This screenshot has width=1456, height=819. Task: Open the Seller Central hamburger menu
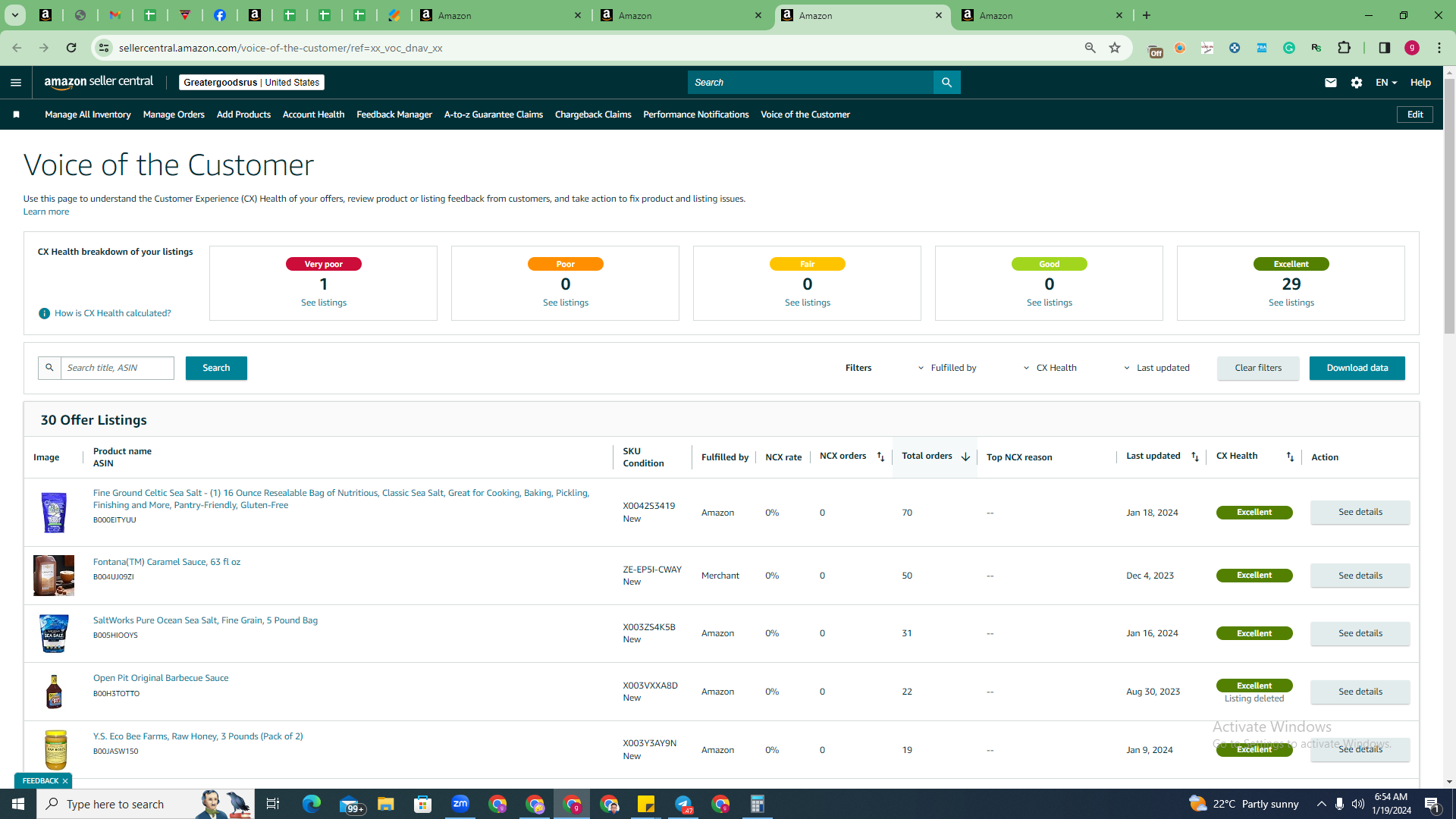tap(16, 83)
